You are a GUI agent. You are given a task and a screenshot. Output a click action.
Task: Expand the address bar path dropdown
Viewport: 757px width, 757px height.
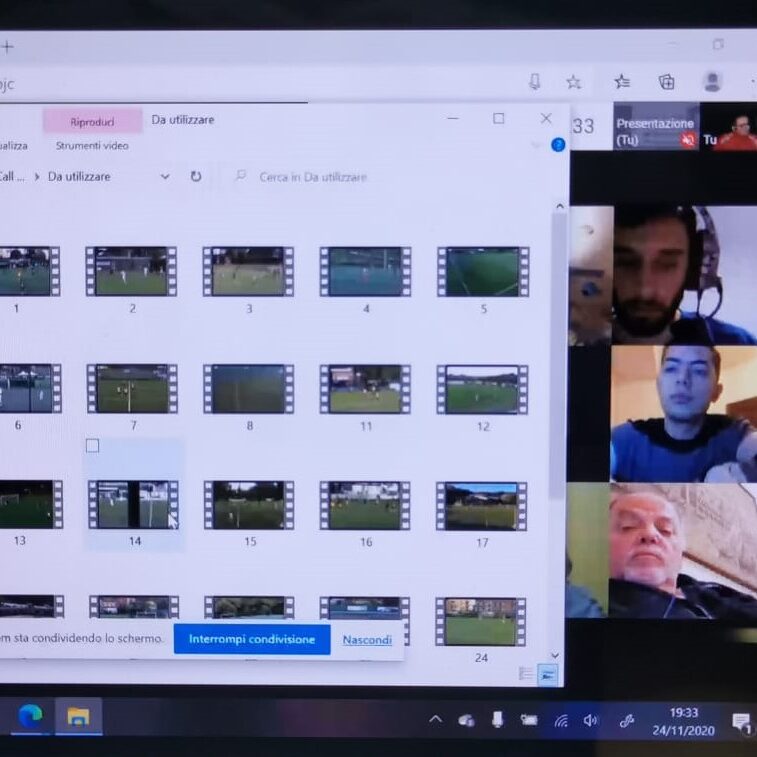tap(165, 176)
